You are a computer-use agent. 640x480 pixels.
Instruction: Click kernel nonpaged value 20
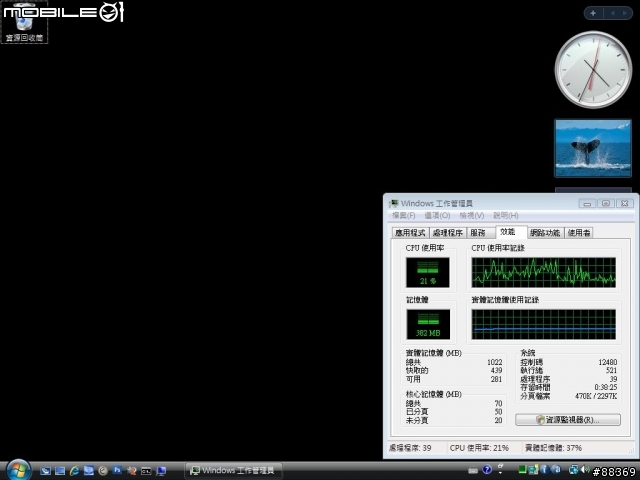pyautogui.click(x=498, y=420)
